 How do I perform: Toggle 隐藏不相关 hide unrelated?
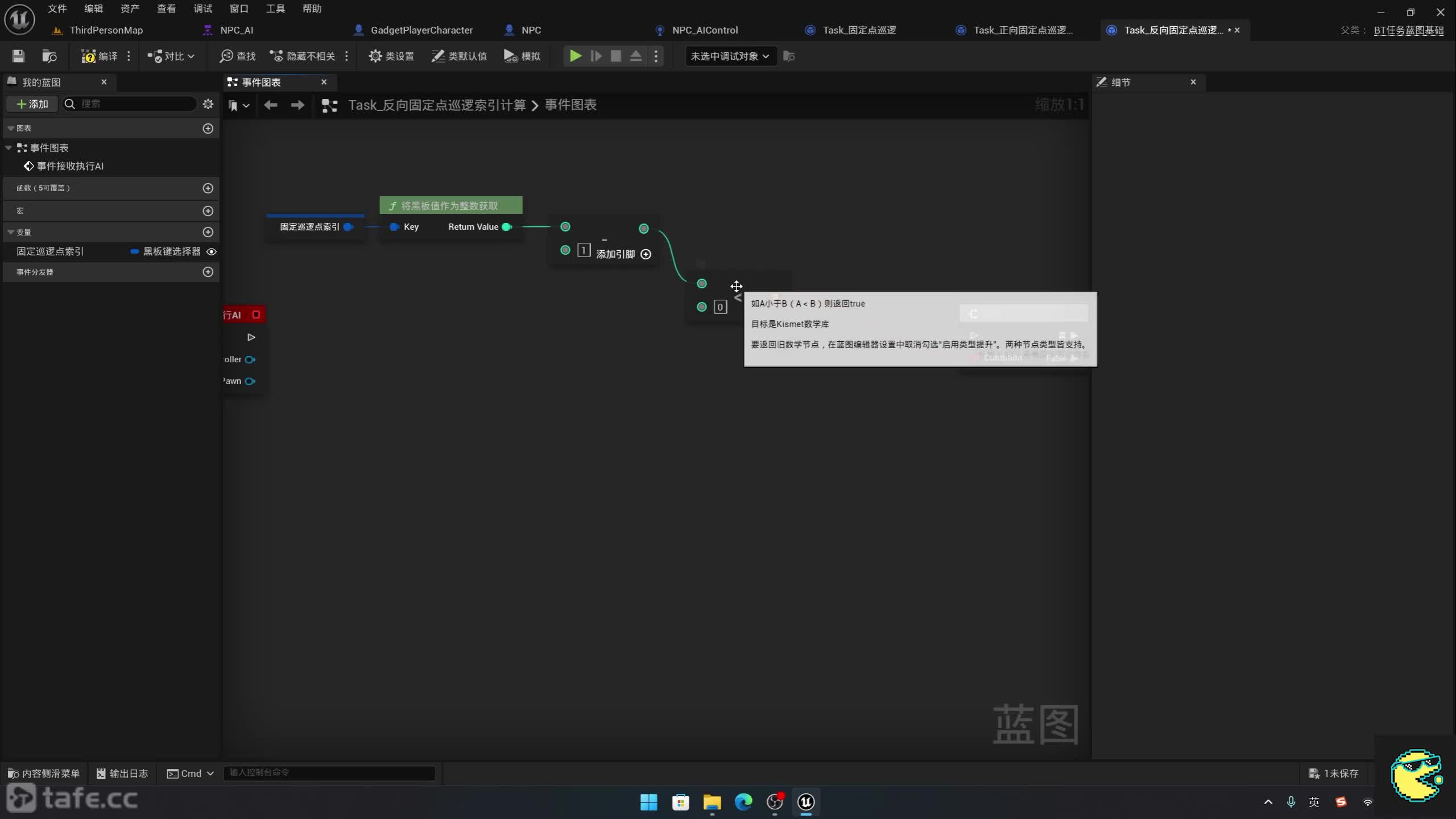tap(302, 56)
